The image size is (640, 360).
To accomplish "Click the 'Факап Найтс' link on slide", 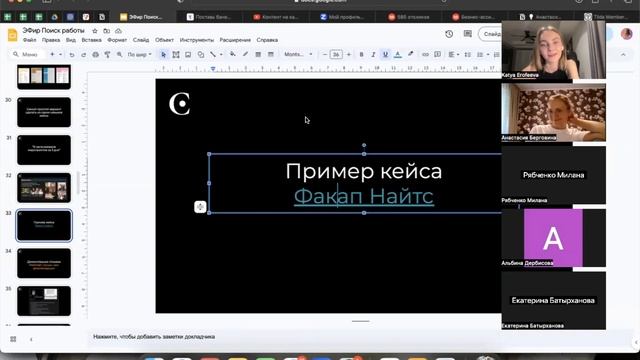I will click(x=364, y=196).
